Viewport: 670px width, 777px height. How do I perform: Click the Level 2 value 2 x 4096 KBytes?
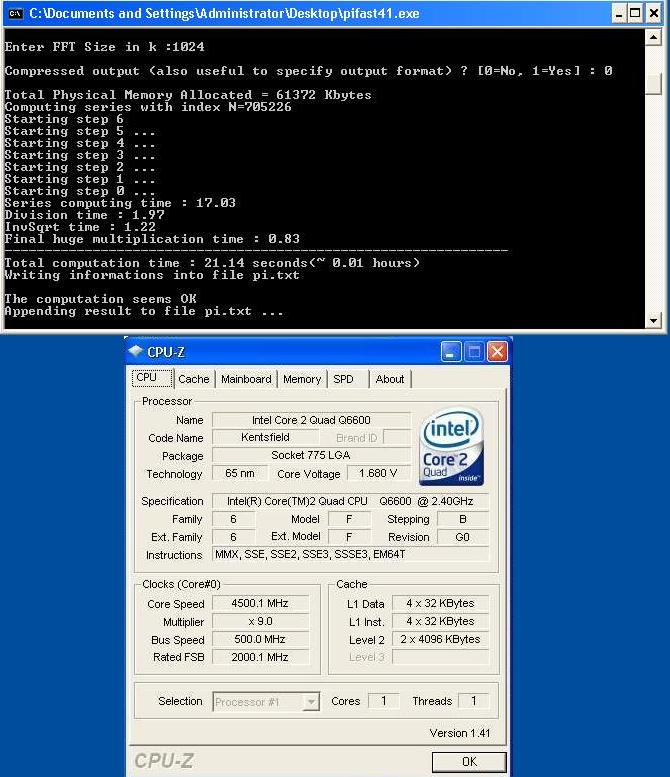[441, 639]
